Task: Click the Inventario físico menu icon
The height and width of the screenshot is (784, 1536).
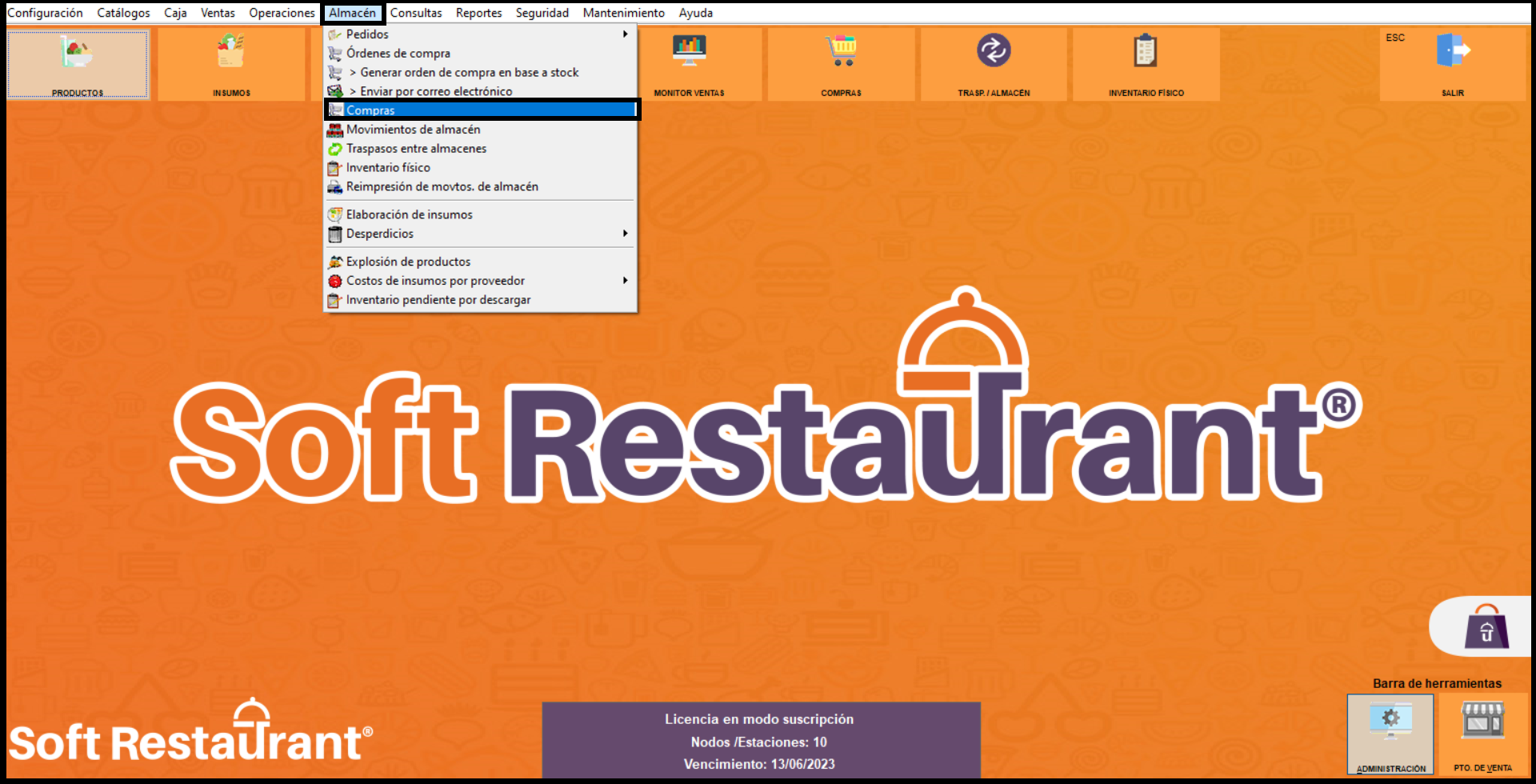Action: 334,168
